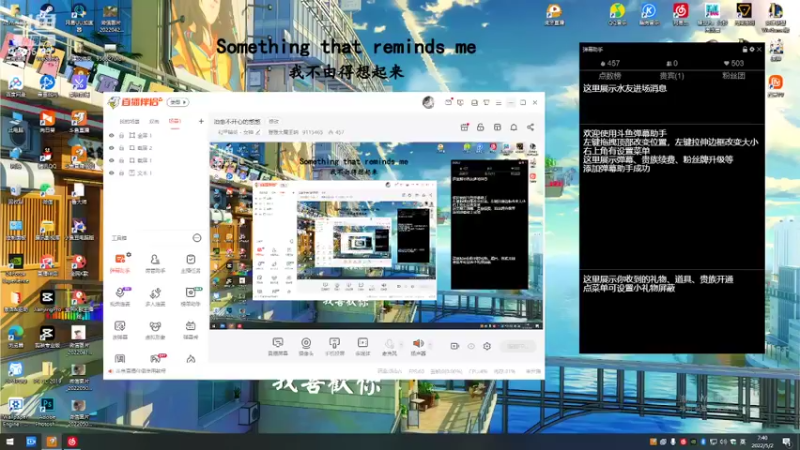Screen dimensions: 800x450
Task: Open settings gear in danmaku assistant window
Action: coord(752,49)
